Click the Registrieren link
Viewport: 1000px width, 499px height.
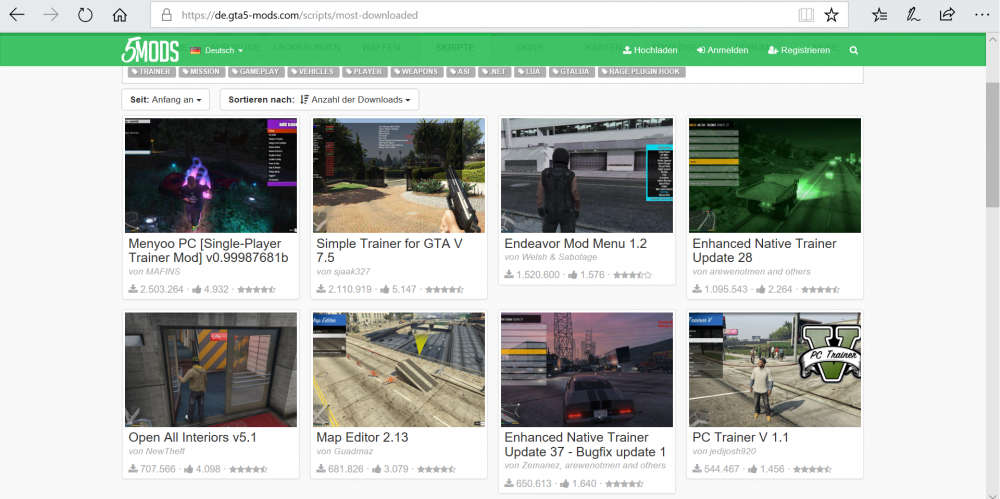[x=799, y=50]
